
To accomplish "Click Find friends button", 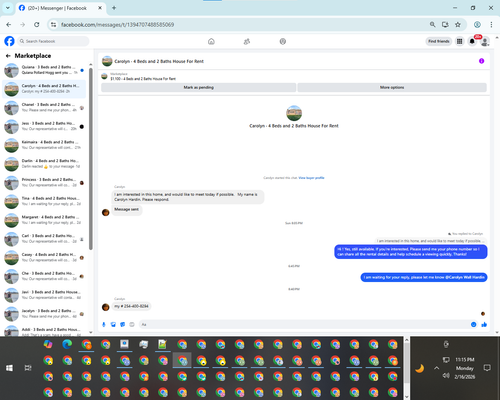I will click(x=439, y=41).
